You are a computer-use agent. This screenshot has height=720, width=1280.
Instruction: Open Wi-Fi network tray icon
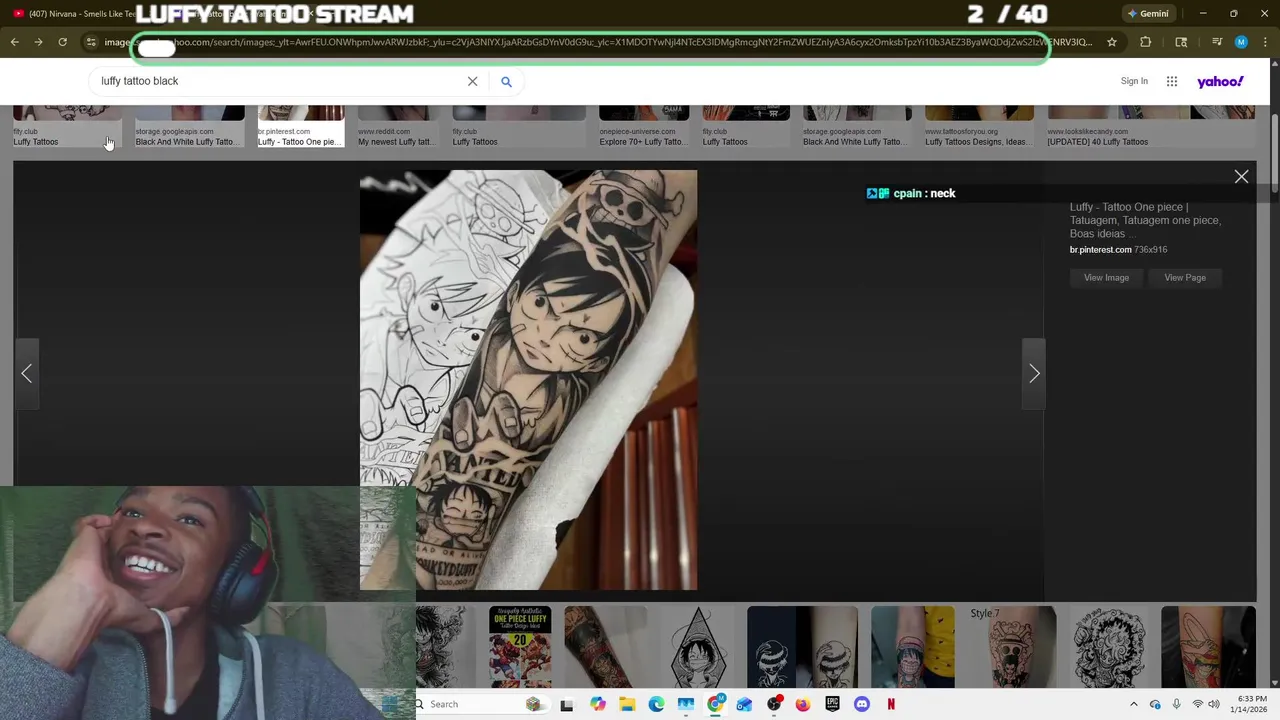point(1197,704)
